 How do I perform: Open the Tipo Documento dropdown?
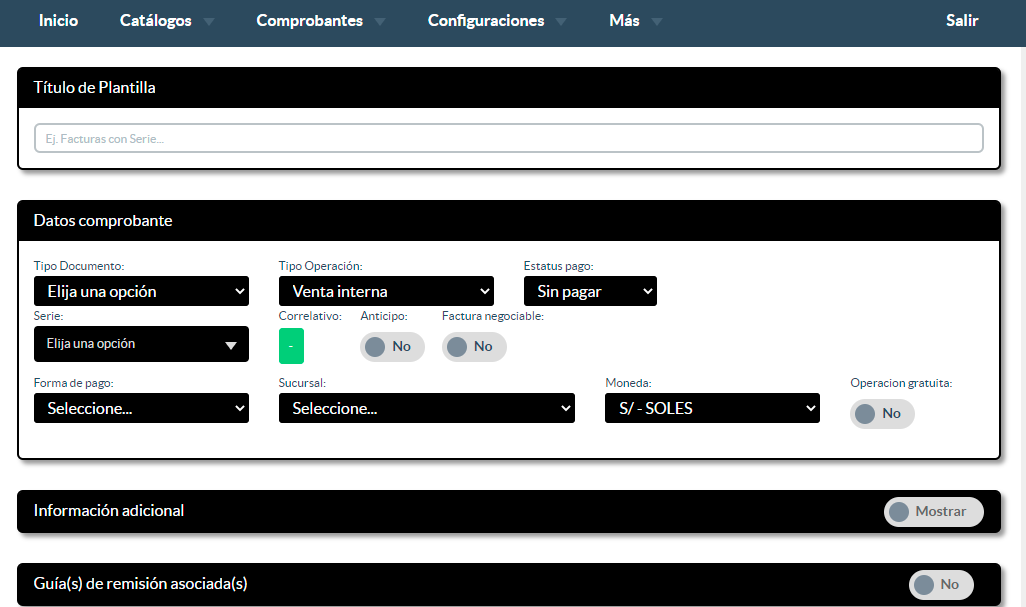tap(141, 292)
